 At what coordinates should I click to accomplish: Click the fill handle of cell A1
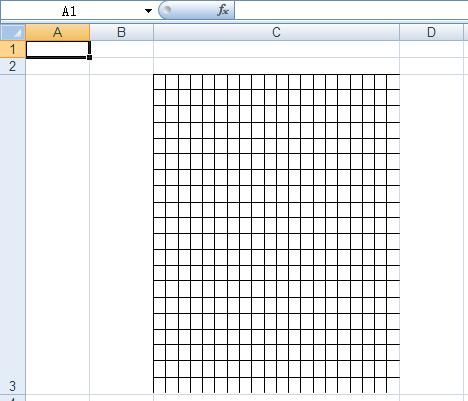[89, 57]
